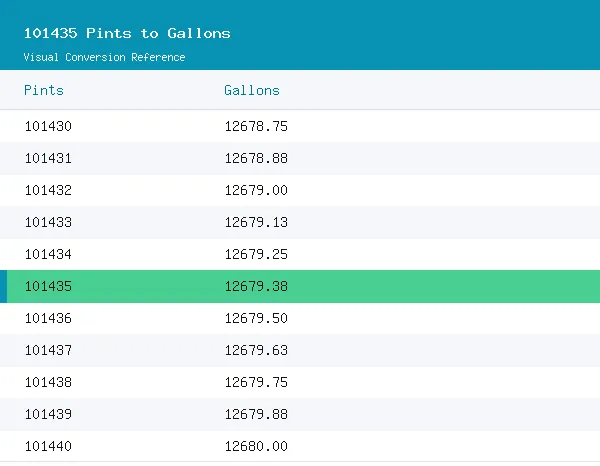The width and height of the screenshot is (600, 466).
Task: Click the gallons value 12679.63
Action: click(256, 350)
